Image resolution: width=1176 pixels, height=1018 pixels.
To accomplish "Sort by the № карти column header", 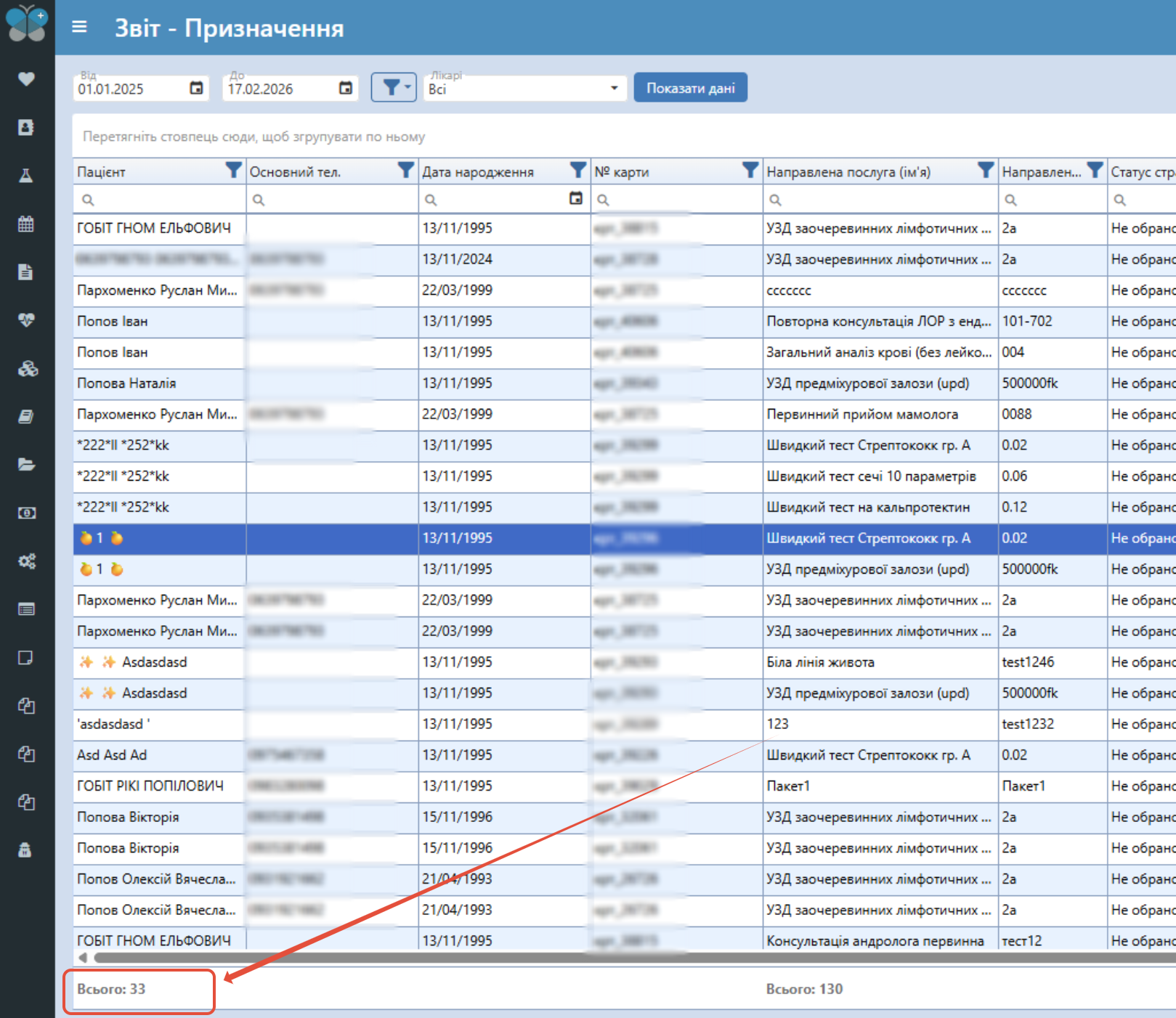I will (x=622, y=172).
